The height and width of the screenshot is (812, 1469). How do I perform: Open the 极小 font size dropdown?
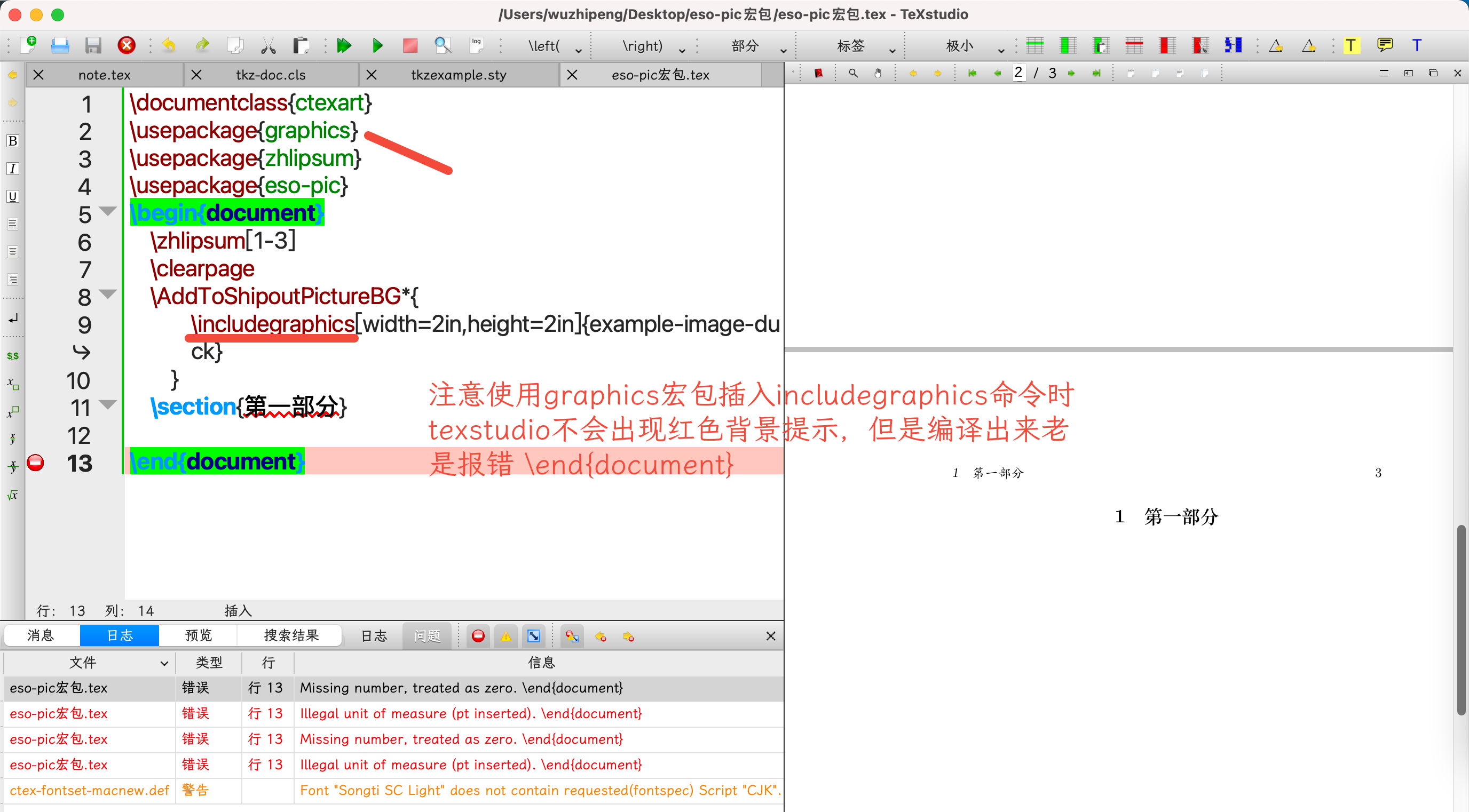click(x=1001, y=50)
